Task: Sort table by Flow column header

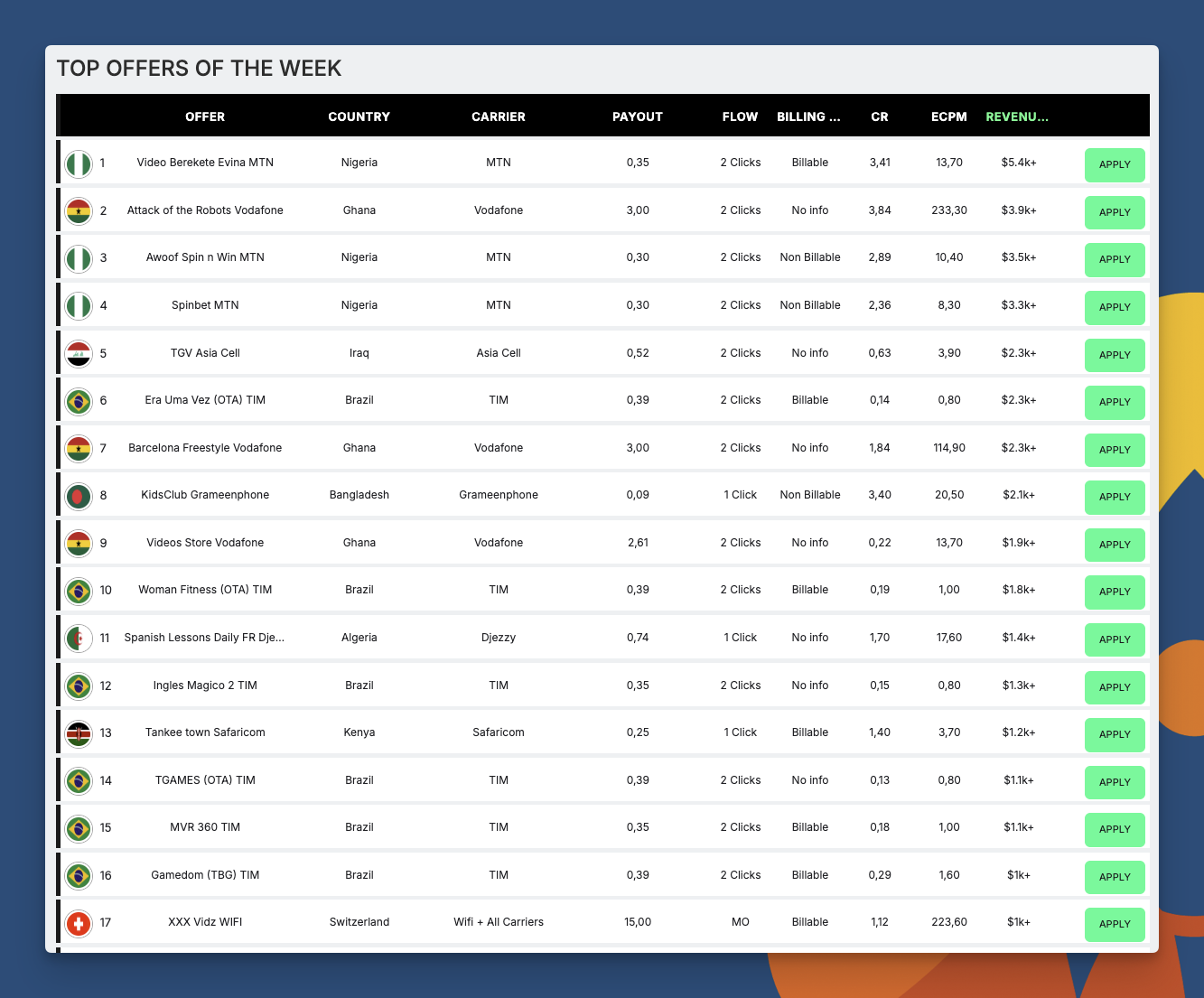Action: (x=741, y=117)
